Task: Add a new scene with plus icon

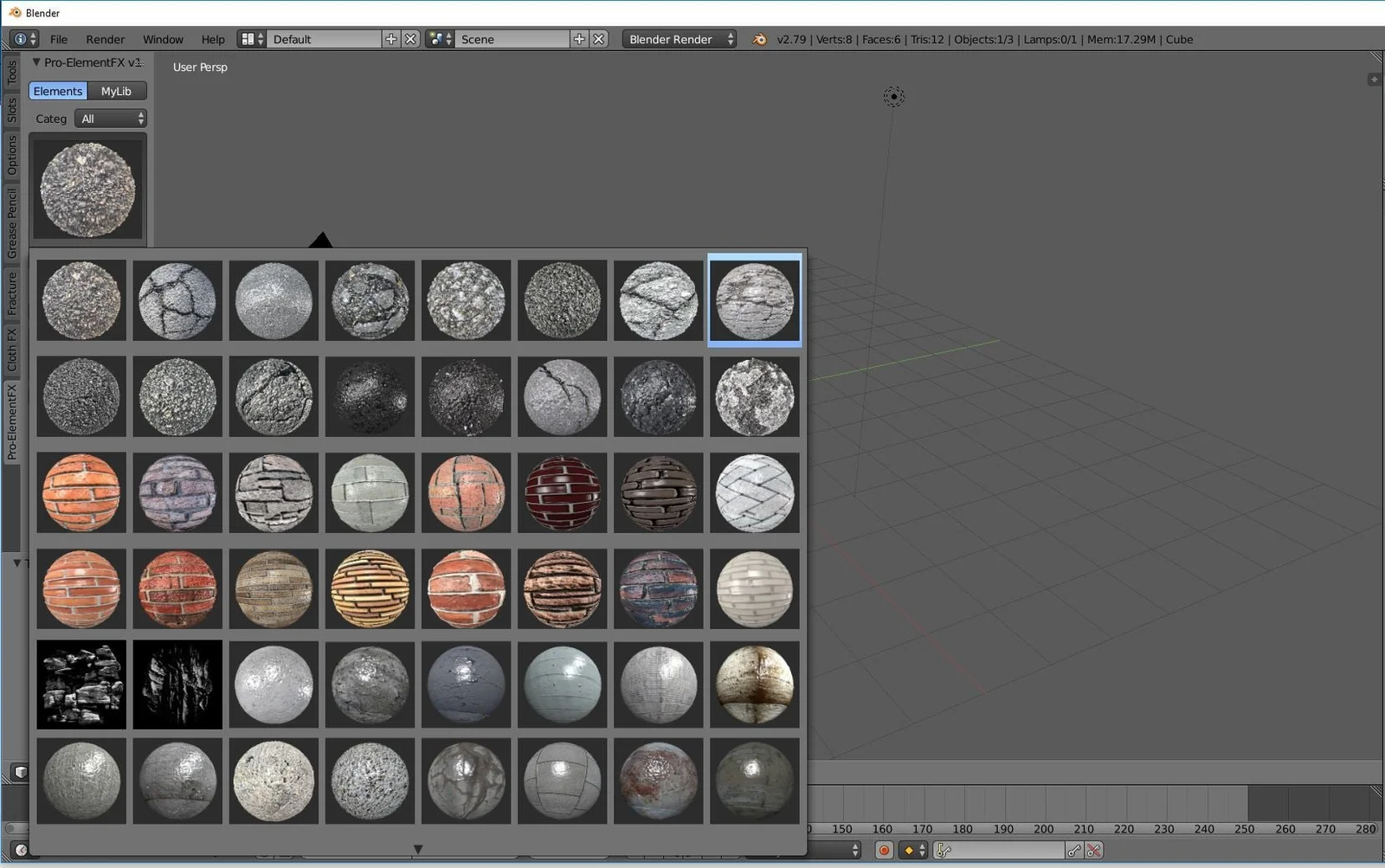Action: 579,39
